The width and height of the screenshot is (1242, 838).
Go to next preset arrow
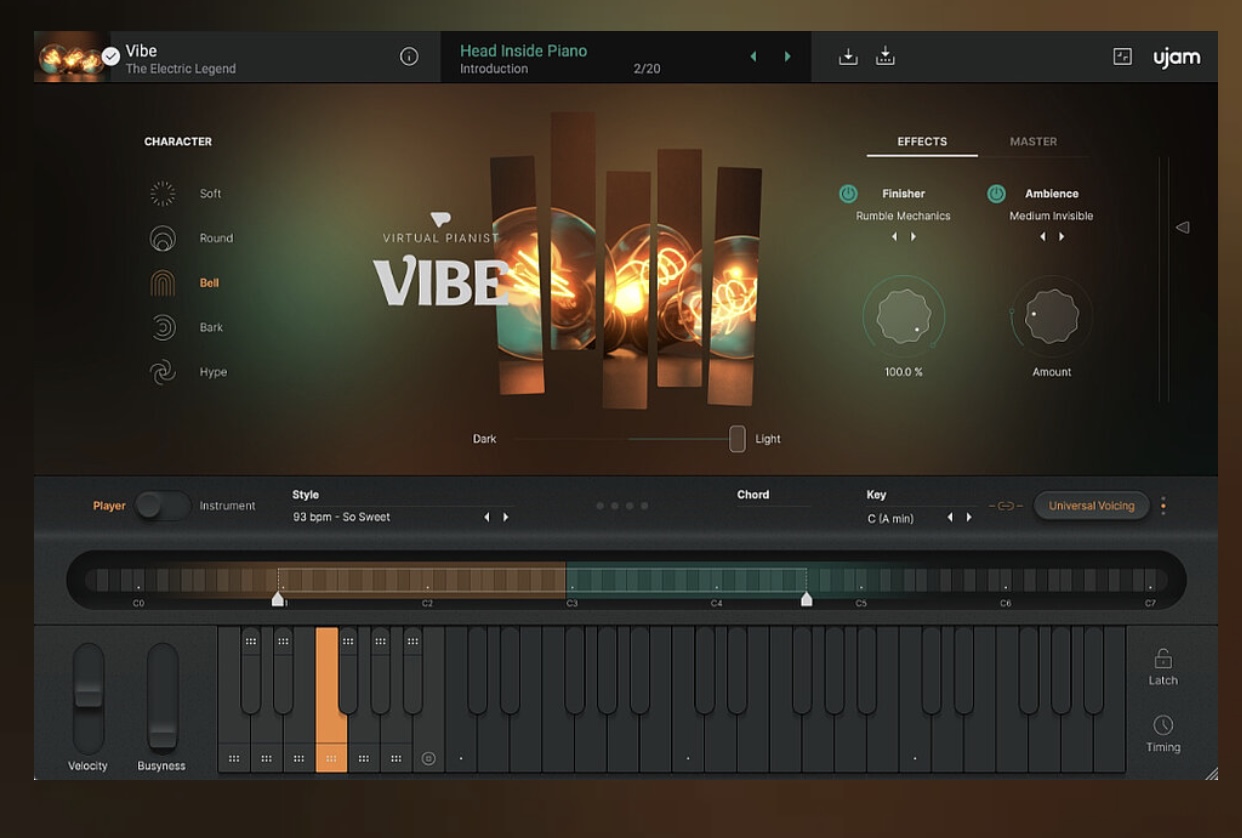[x=787, y=57]
